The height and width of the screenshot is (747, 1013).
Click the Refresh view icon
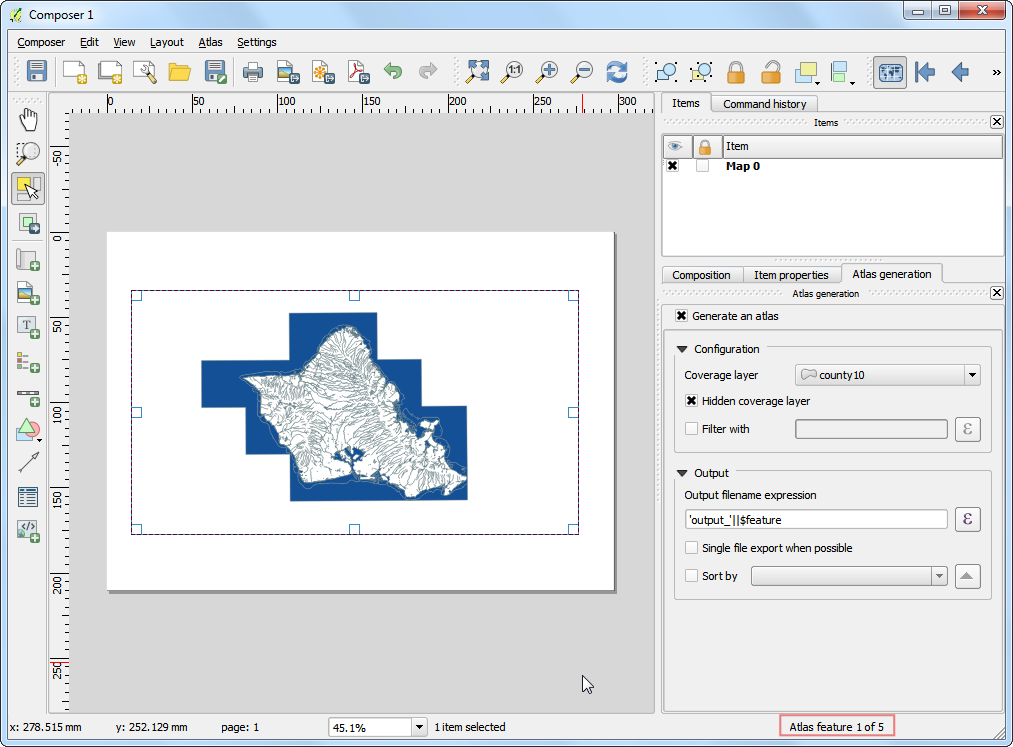tap(617, 72)
